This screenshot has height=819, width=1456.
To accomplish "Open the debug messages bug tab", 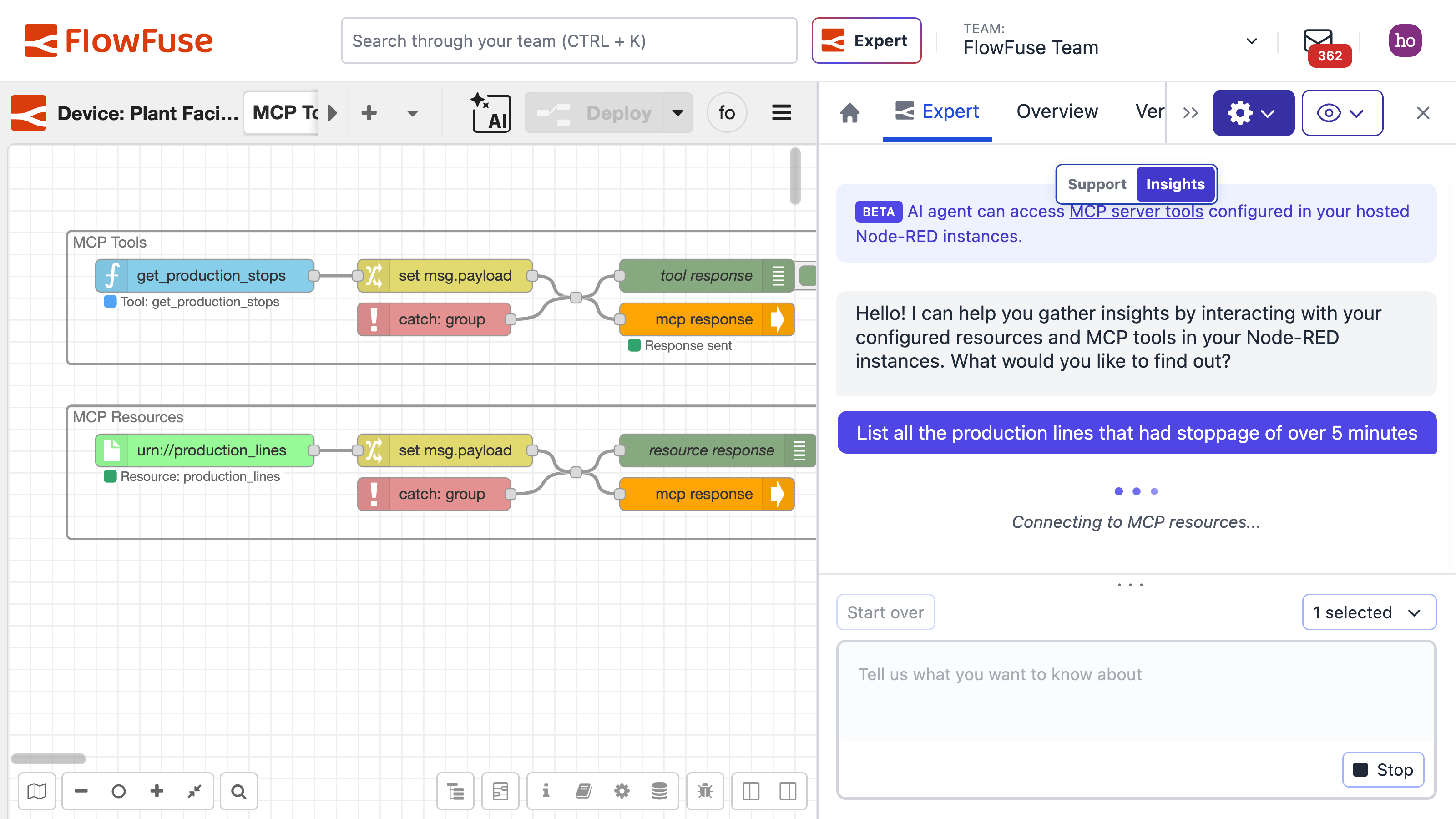I will coord(705,791).
